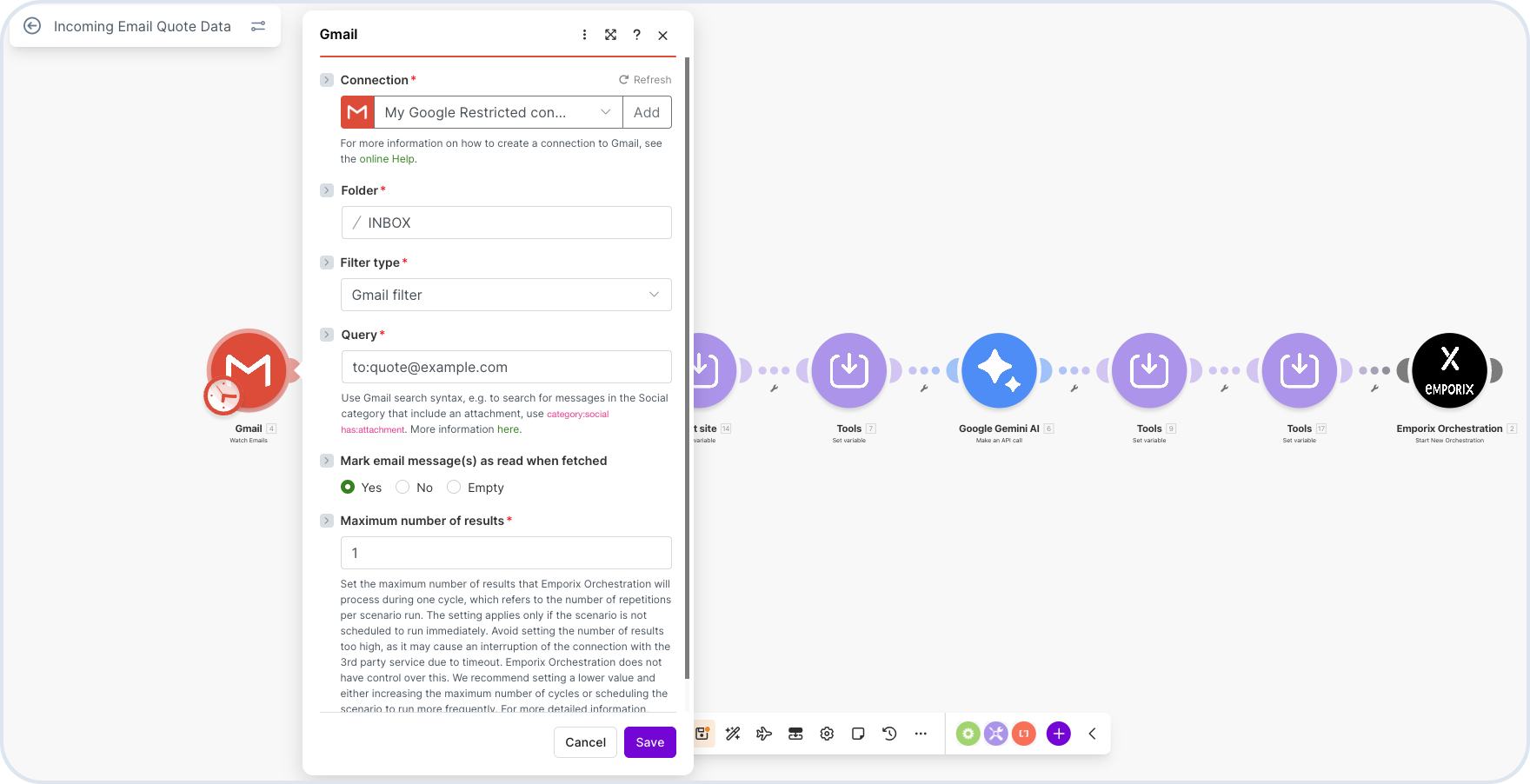Select No for mark emails as read
This screenshot has height=784, width=1530.
pos(402,487)
